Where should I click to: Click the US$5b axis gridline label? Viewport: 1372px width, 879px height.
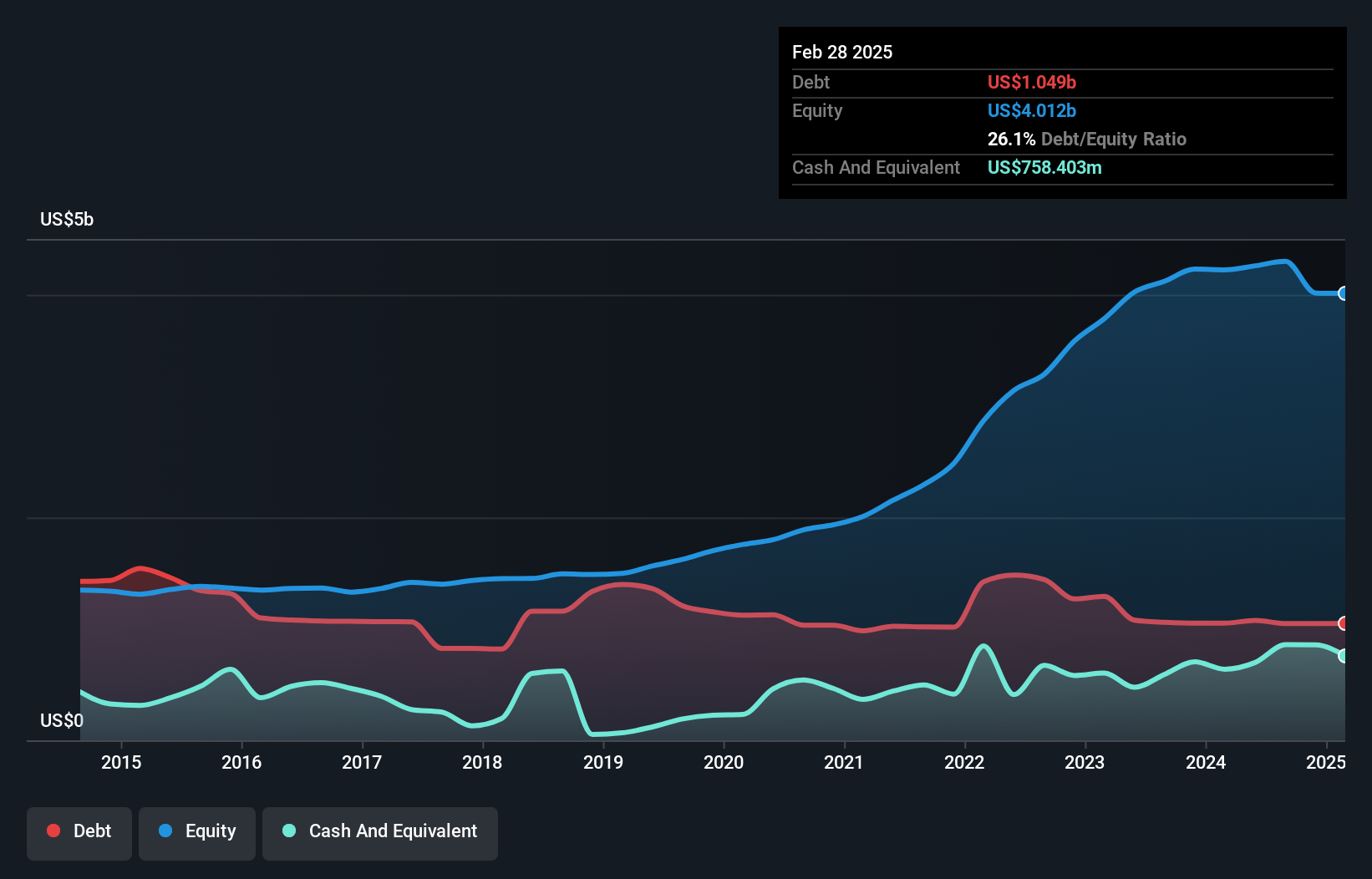point(67,219)
